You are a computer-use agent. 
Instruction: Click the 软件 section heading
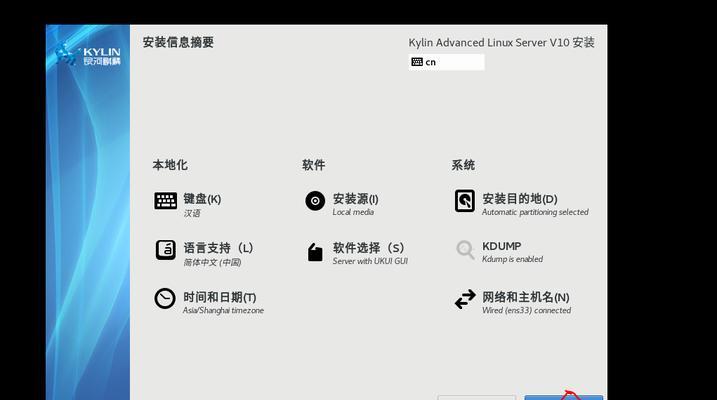click(x=313, y=165)
